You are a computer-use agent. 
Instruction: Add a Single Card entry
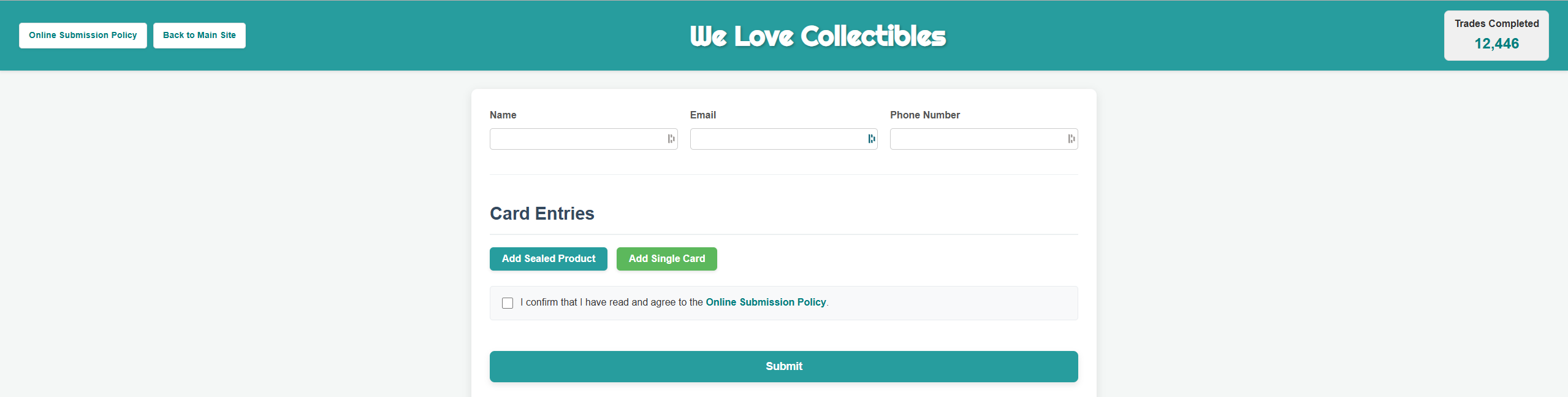[x=667, y=259]
